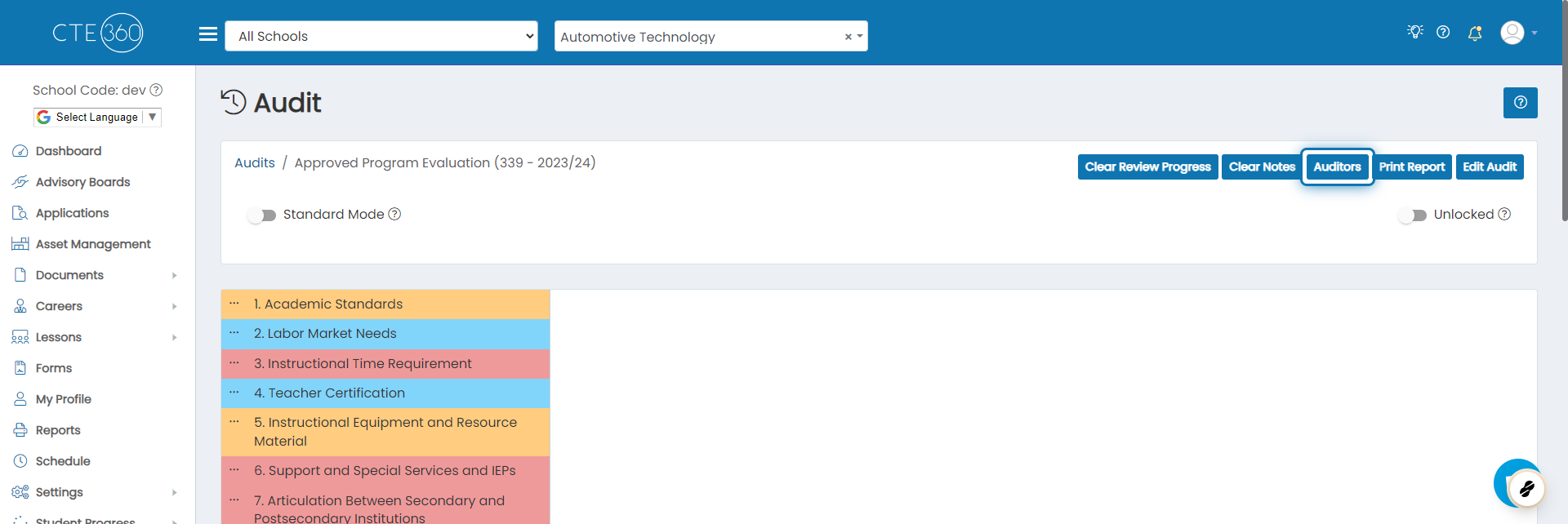Click the Forms icon in sidebar

20,368
